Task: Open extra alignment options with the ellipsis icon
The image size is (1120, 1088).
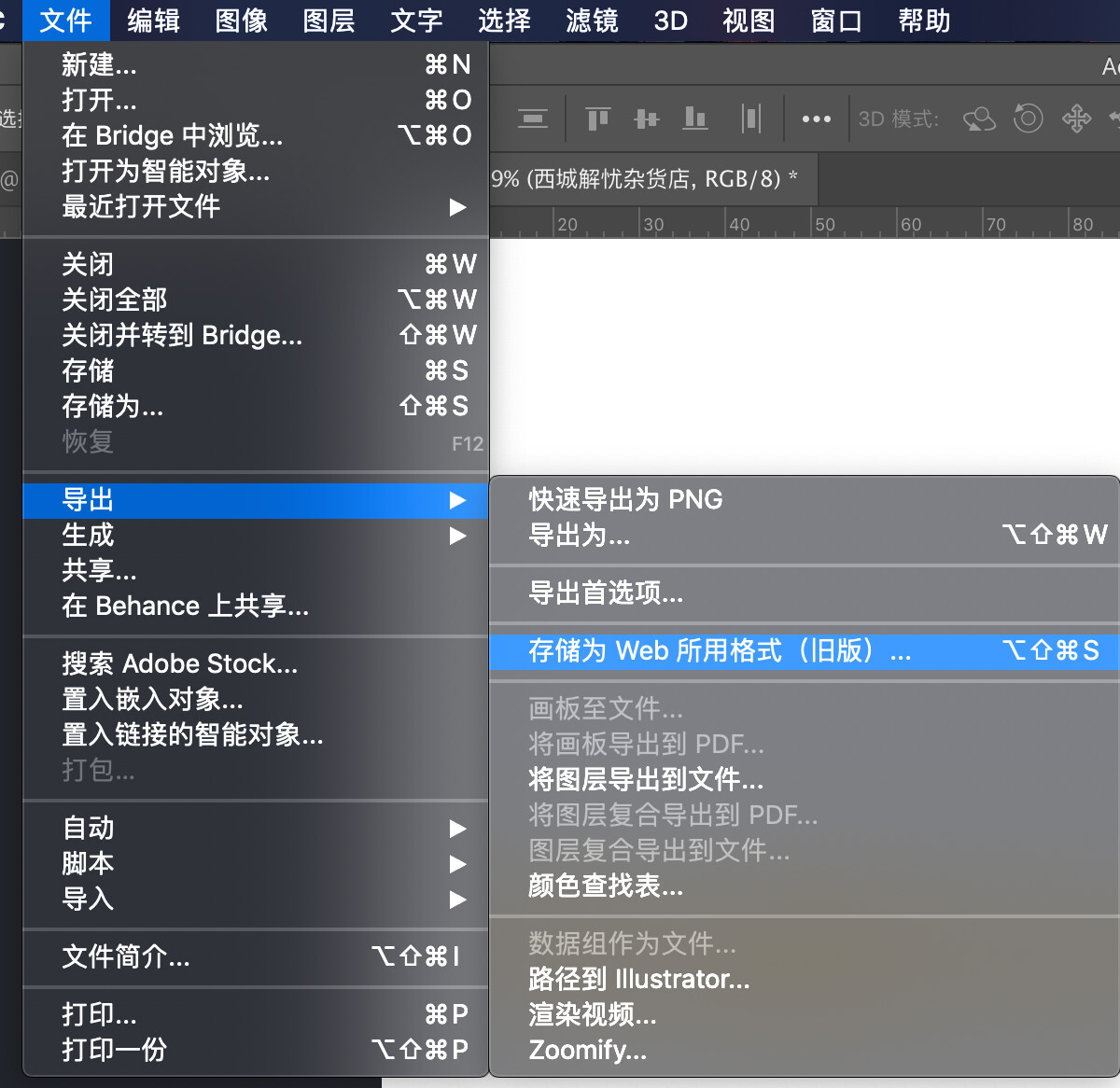Action: (x=817, y=119)
